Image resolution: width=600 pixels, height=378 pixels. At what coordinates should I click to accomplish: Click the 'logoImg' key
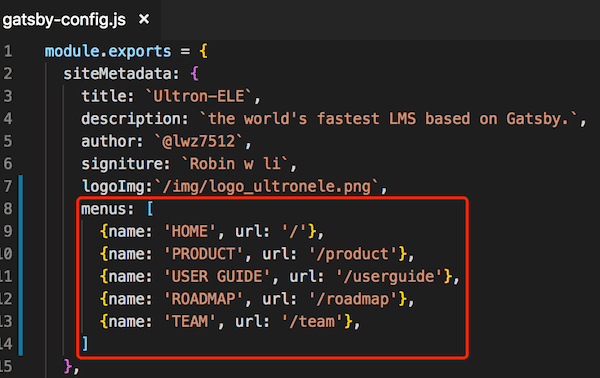coord(113,186)
